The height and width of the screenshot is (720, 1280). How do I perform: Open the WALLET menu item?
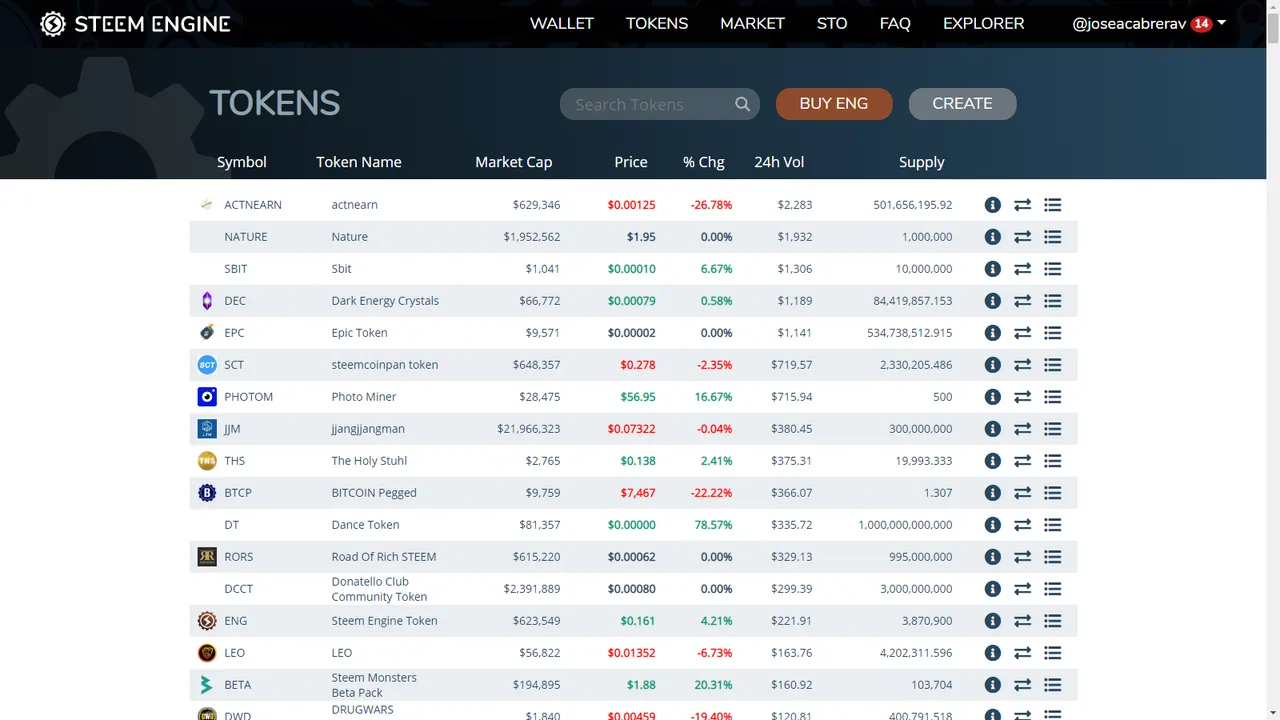tap(562, 23)
